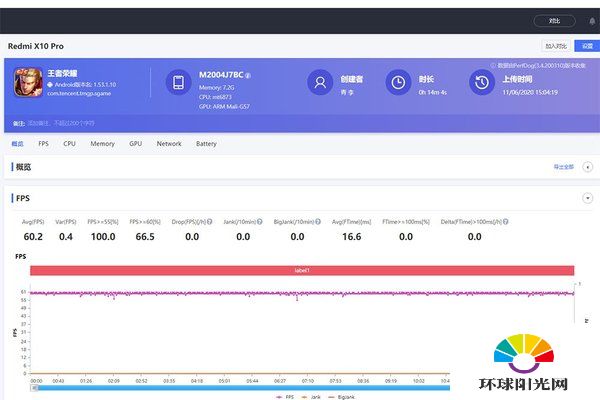Toggle the Jank legend entry
Image resolution: width=600 pixels, height=400 pixels.
pos(311,397)
